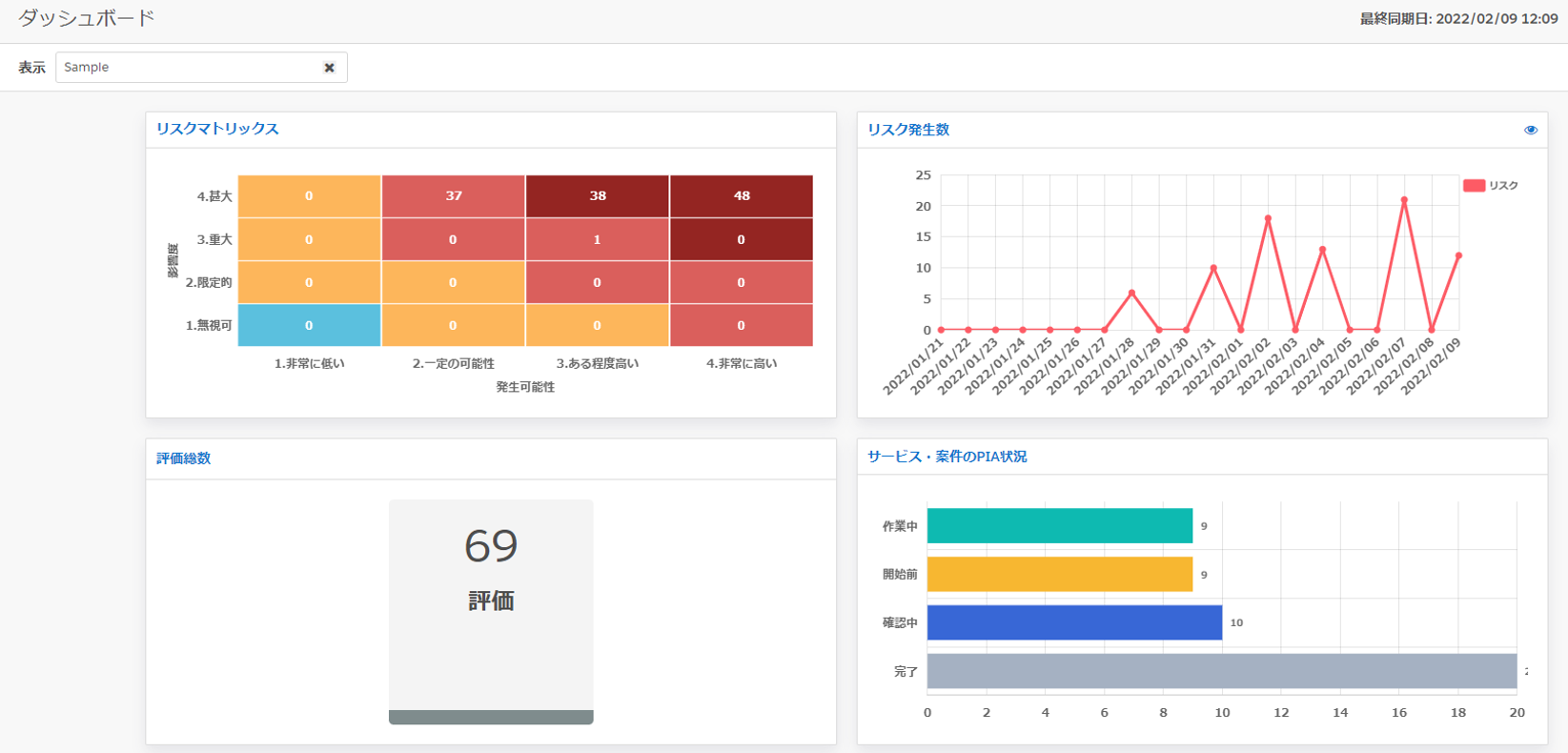The image size is (1568, 753).
Task: Open the リスクマトリックス panel title link
Action: click(x=217, y=129)
